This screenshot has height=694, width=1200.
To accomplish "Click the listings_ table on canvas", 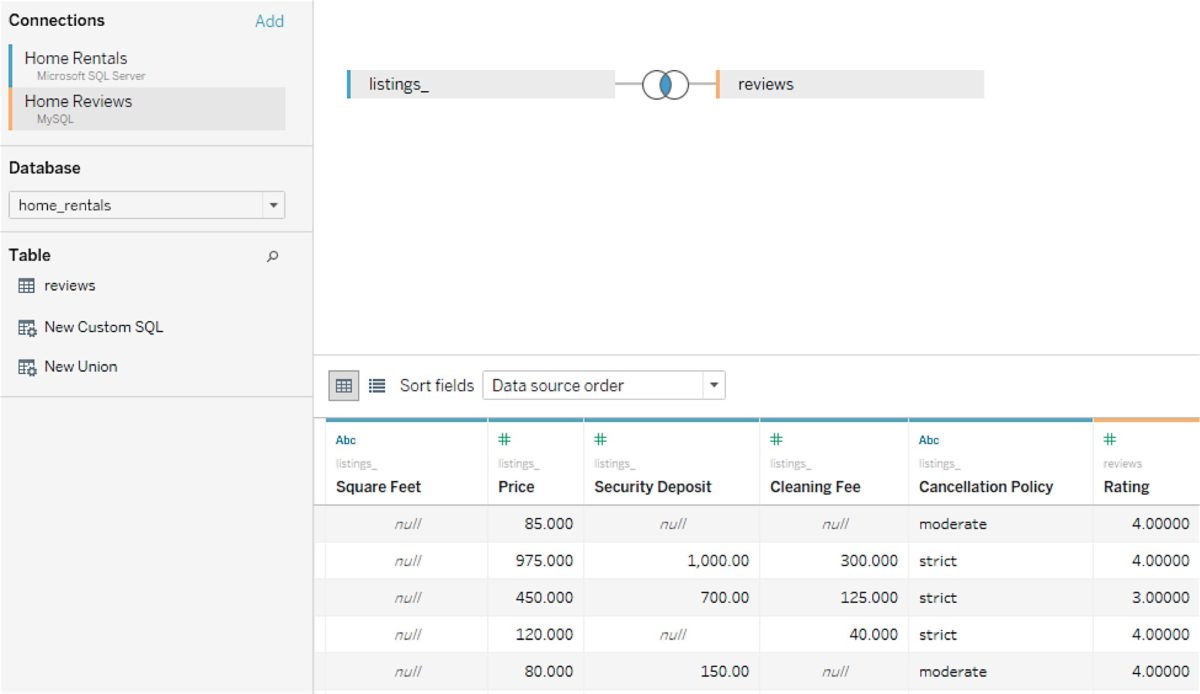I will pos(481,85).
